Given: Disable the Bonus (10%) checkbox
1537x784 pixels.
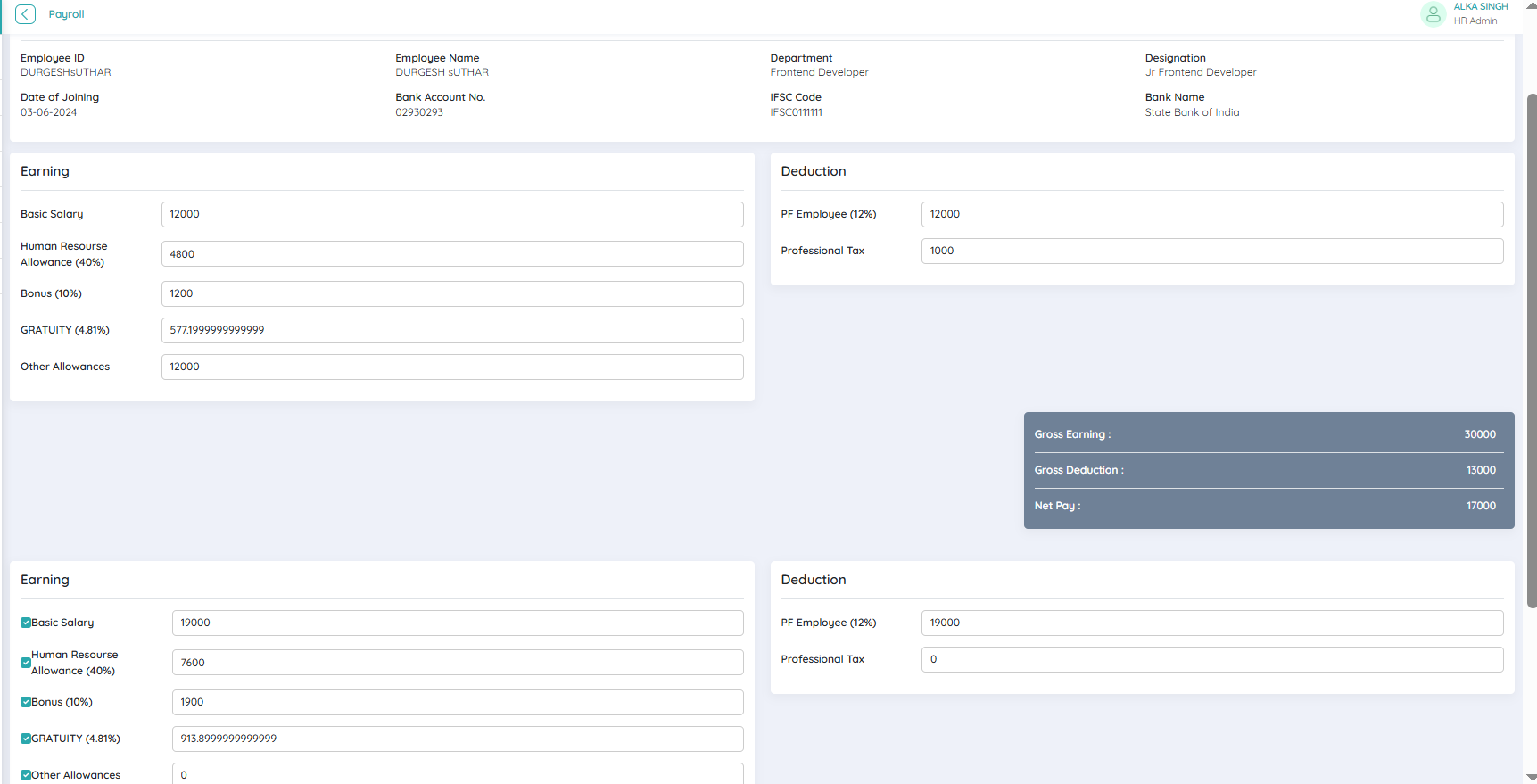Looking at the screenshot, I should [26, 702].
